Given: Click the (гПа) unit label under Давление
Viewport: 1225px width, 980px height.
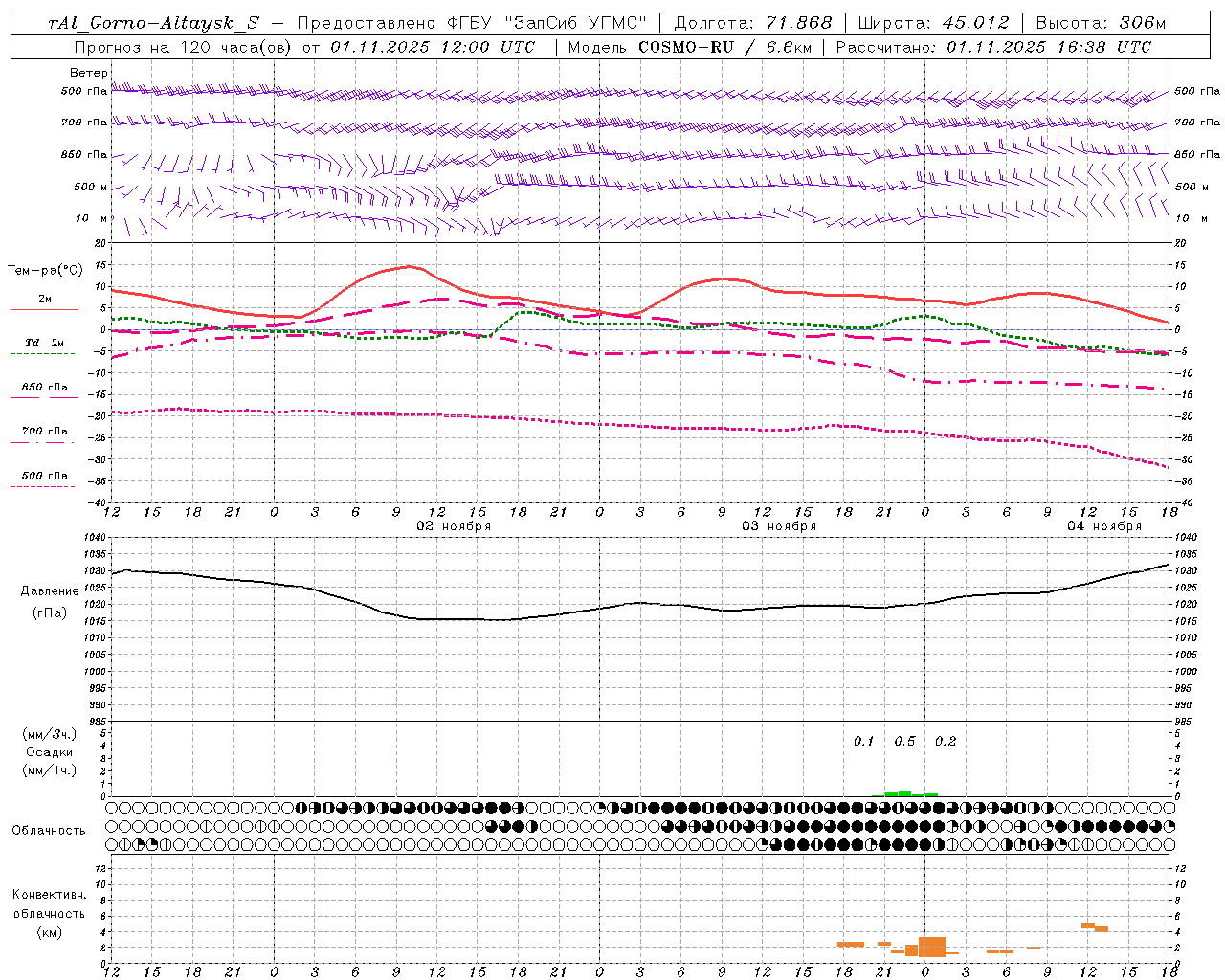Looking at the screenshot, I should pos(50,613).
